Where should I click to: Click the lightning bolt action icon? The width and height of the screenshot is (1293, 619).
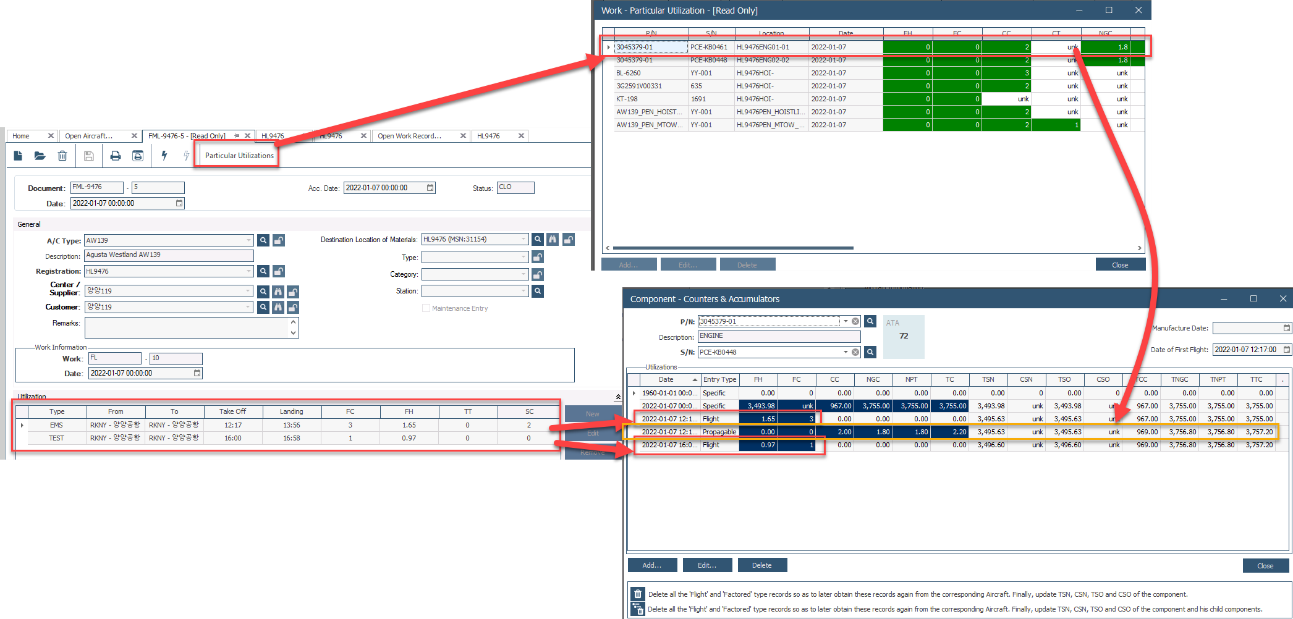pyautogui.click(x=164, y=156)
